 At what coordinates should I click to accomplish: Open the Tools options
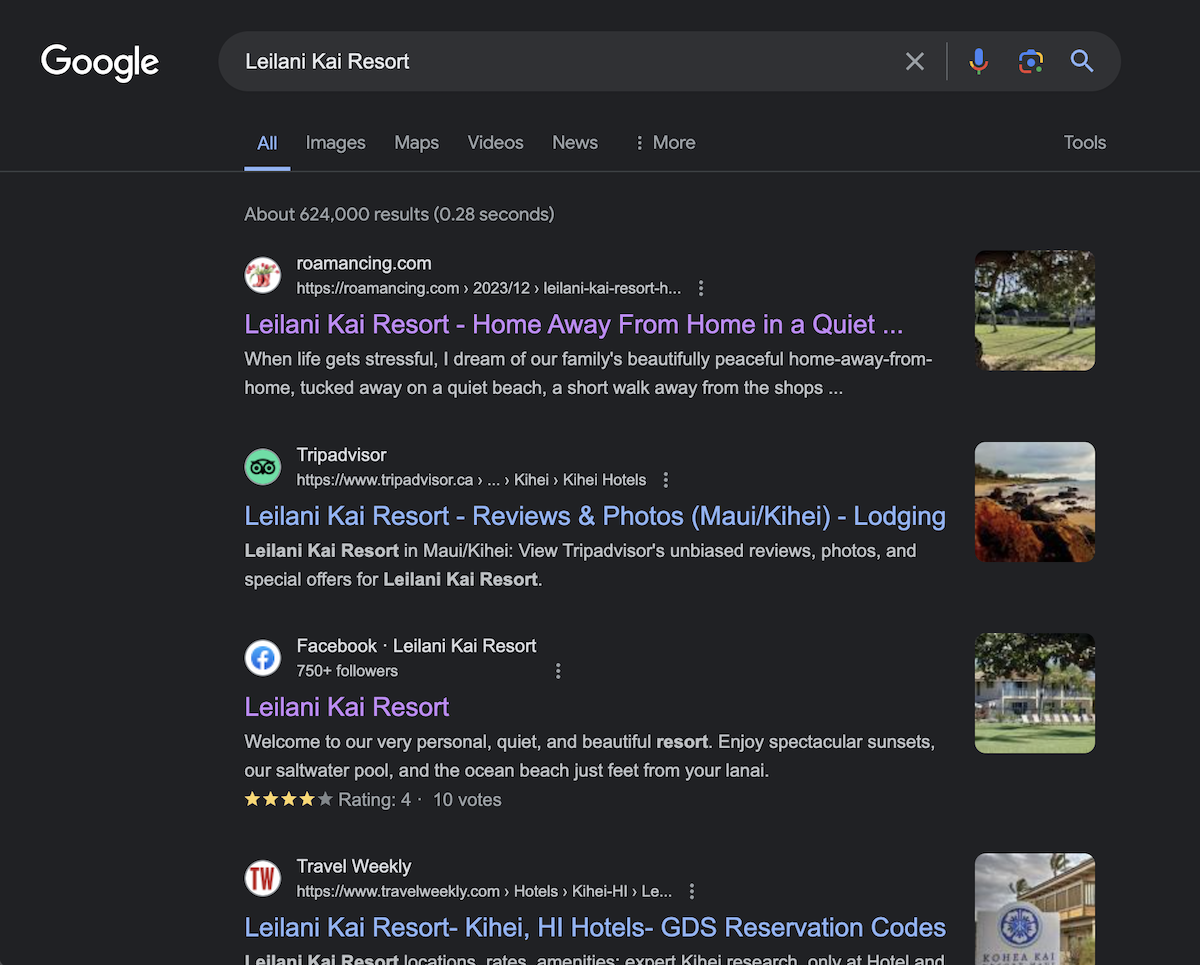(1085, 143)
